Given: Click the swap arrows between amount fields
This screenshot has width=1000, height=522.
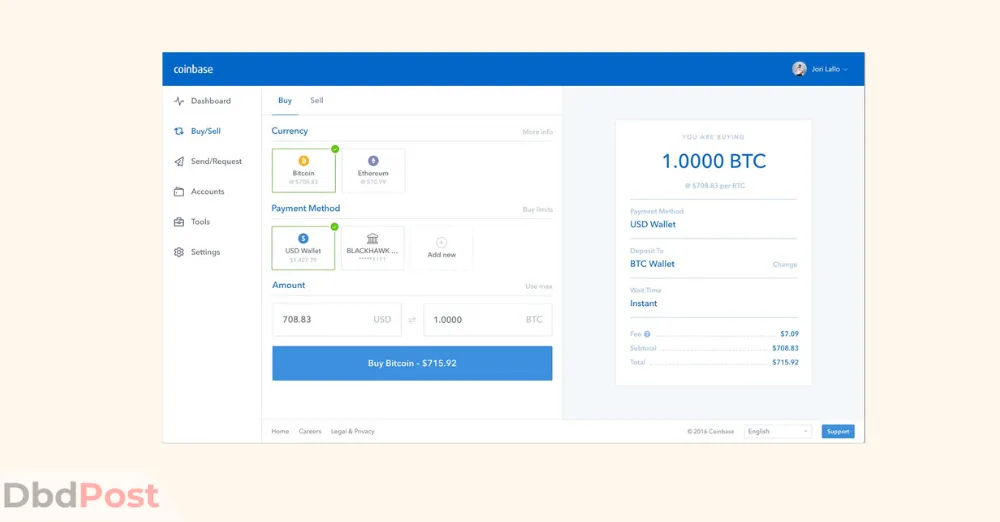Looking at the screenshot, I should (x=413, y=320).
